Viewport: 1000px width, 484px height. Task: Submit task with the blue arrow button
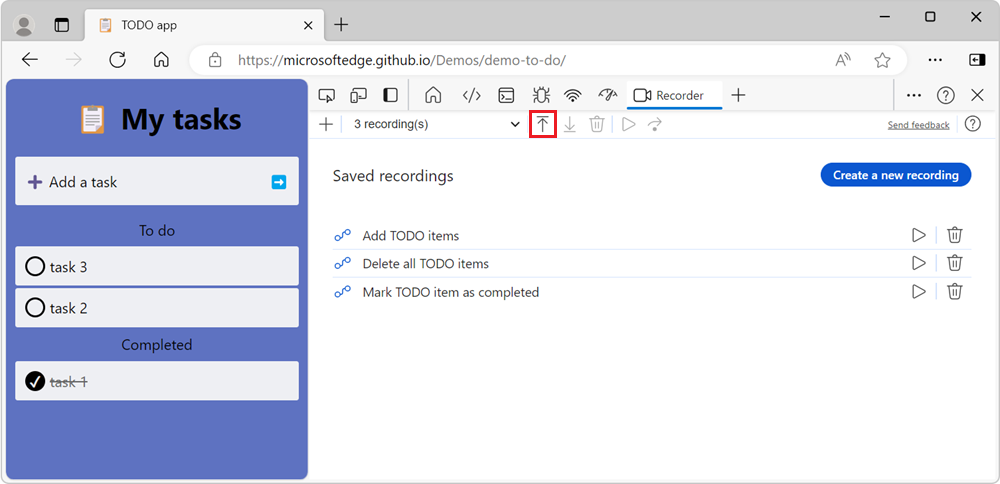pyautogui.click(x=279, y=182)
